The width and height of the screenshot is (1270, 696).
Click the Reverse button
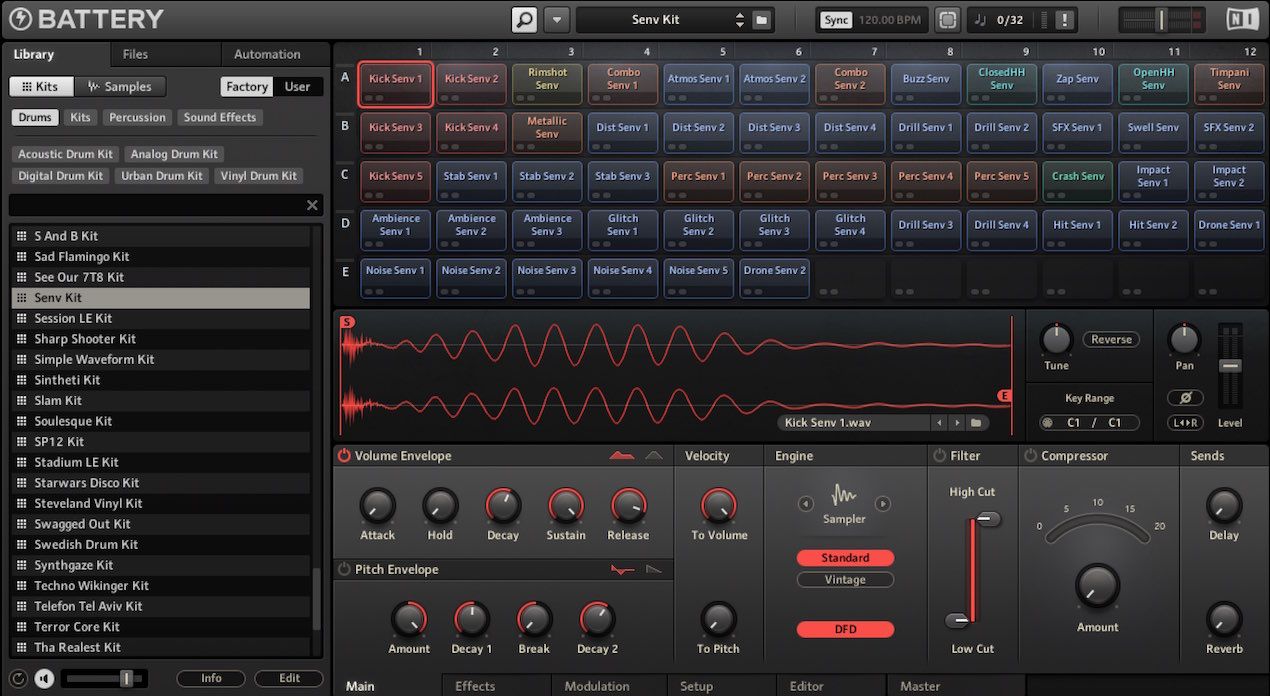click(1111, 339)
